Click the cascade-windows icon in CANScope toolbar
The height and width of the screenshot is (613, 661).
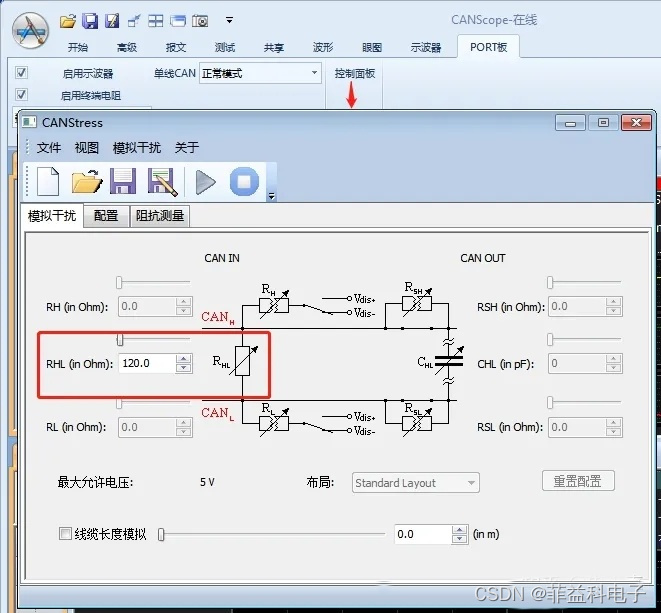point(178,21)
